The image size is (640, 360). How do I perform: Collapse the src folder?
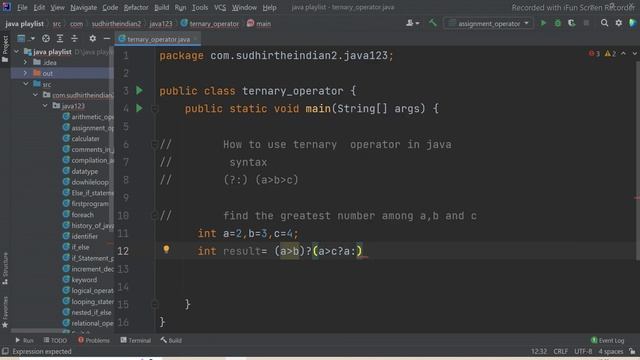26,84
